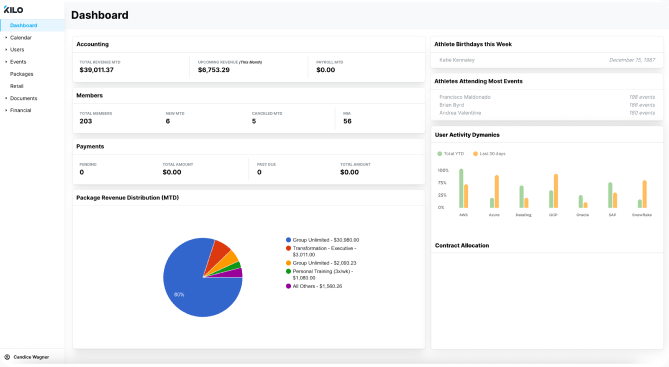Click the purple All Others legend dot
This screenshot has width=669, height=367.
tap(288, 286)
